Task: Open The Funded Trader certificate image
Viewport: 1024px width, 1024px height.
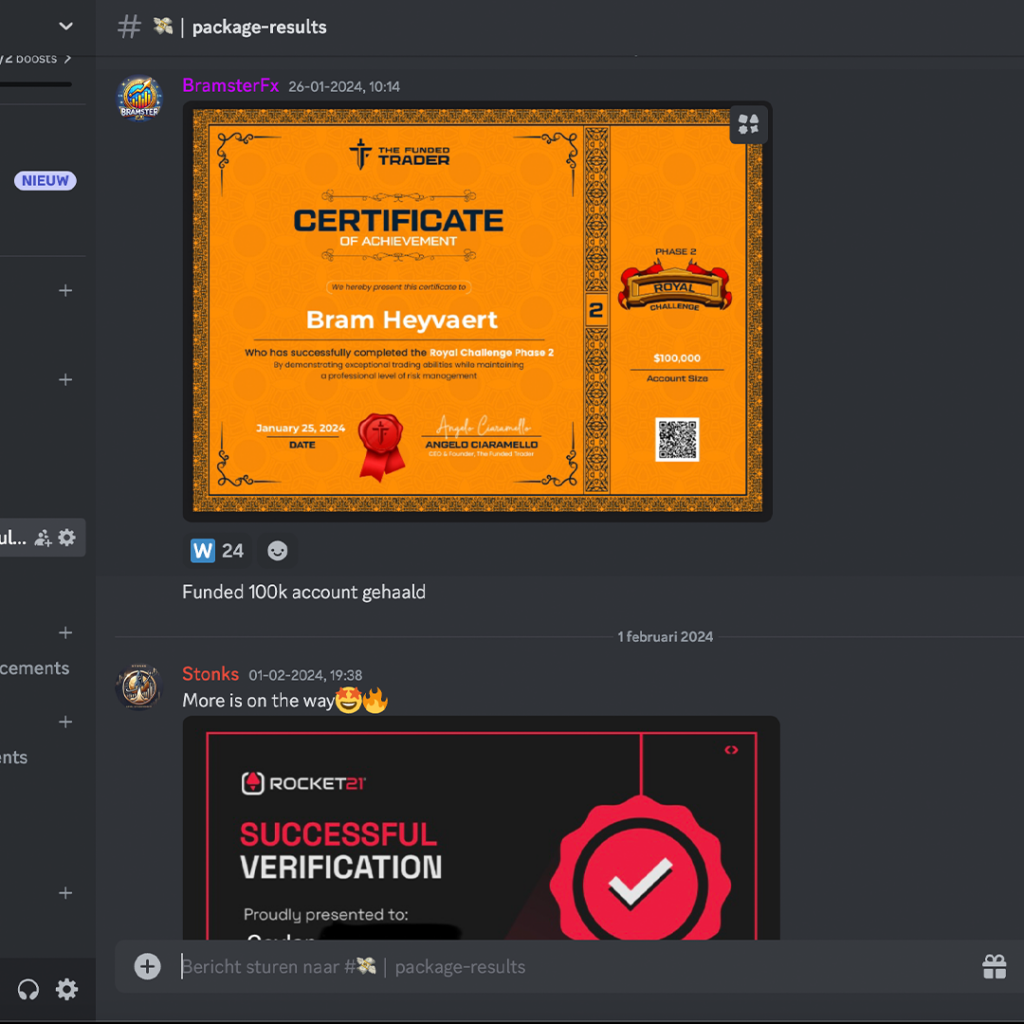Action: coord(477,311)
